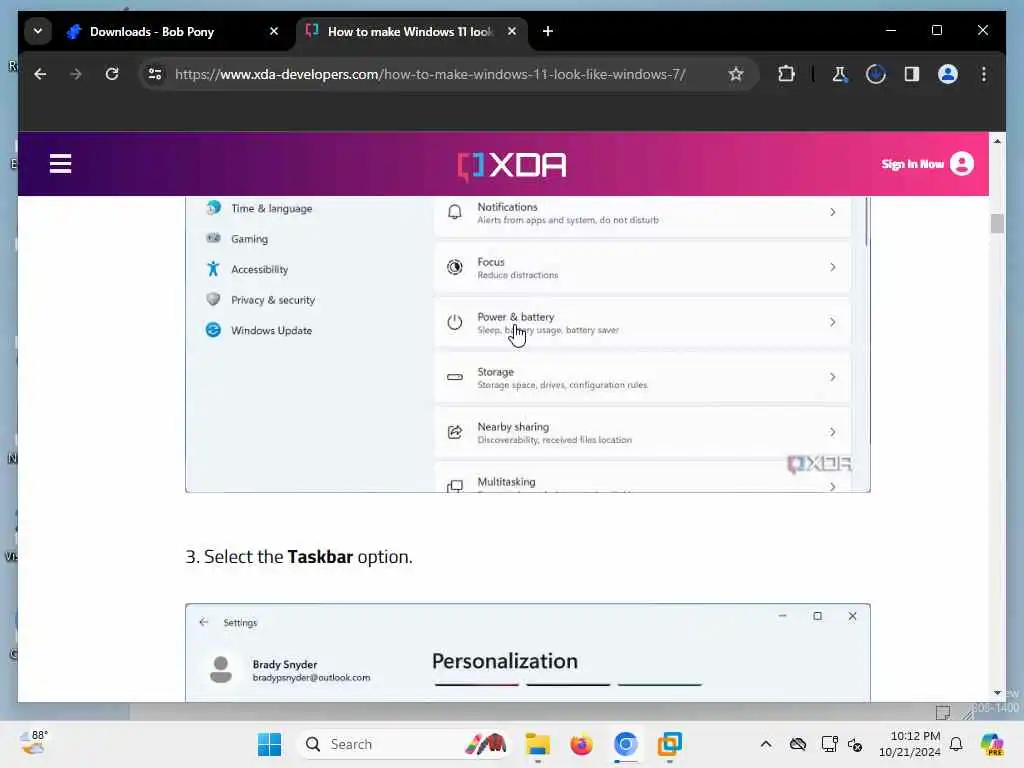Click the circular extension icon in toolbar
This screenshot has width=1024, height=768.
click(876, 74)
